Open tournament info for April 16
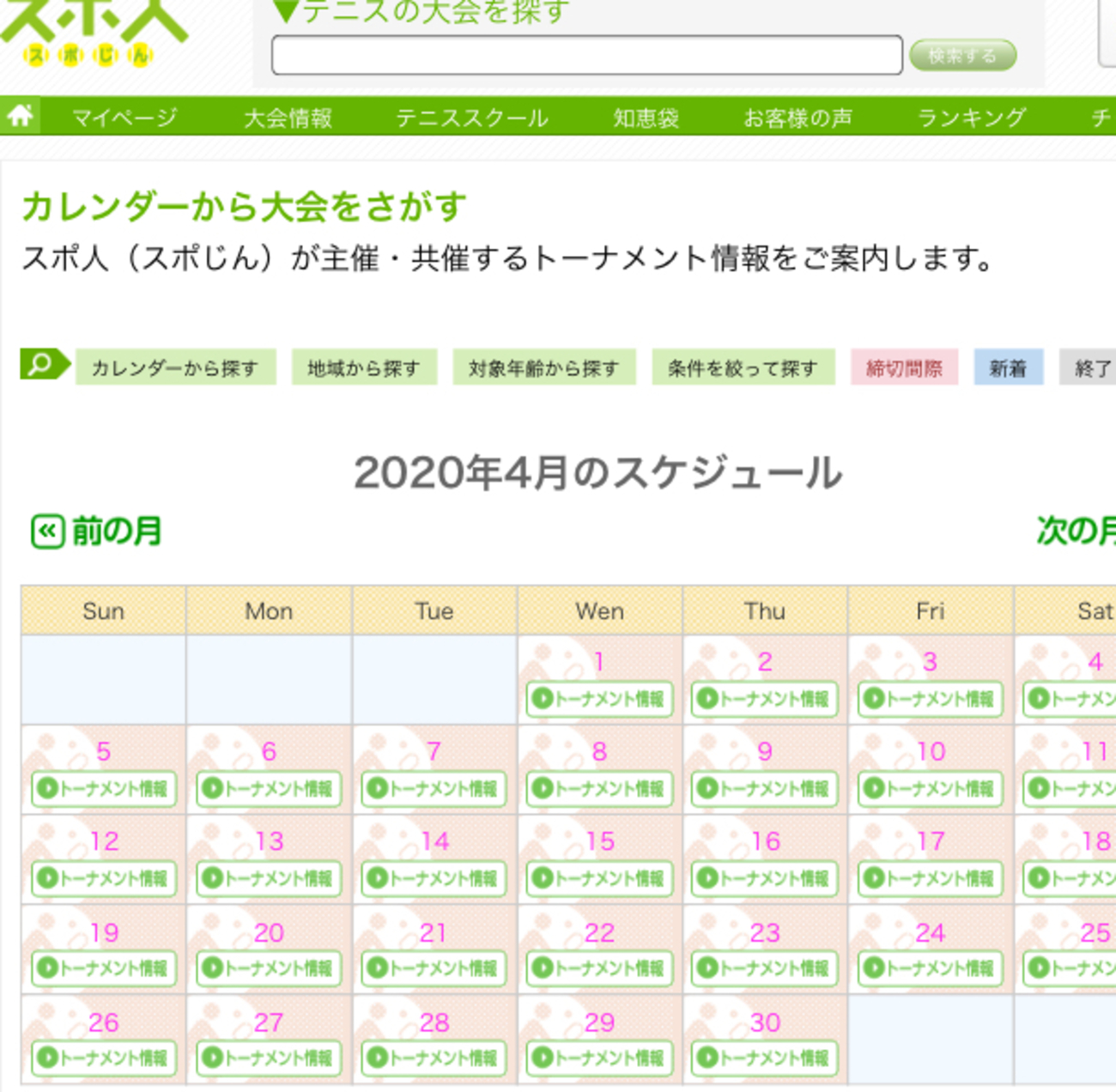The width and height of the screenshot is (1116, 1092). tap(764, 878)
